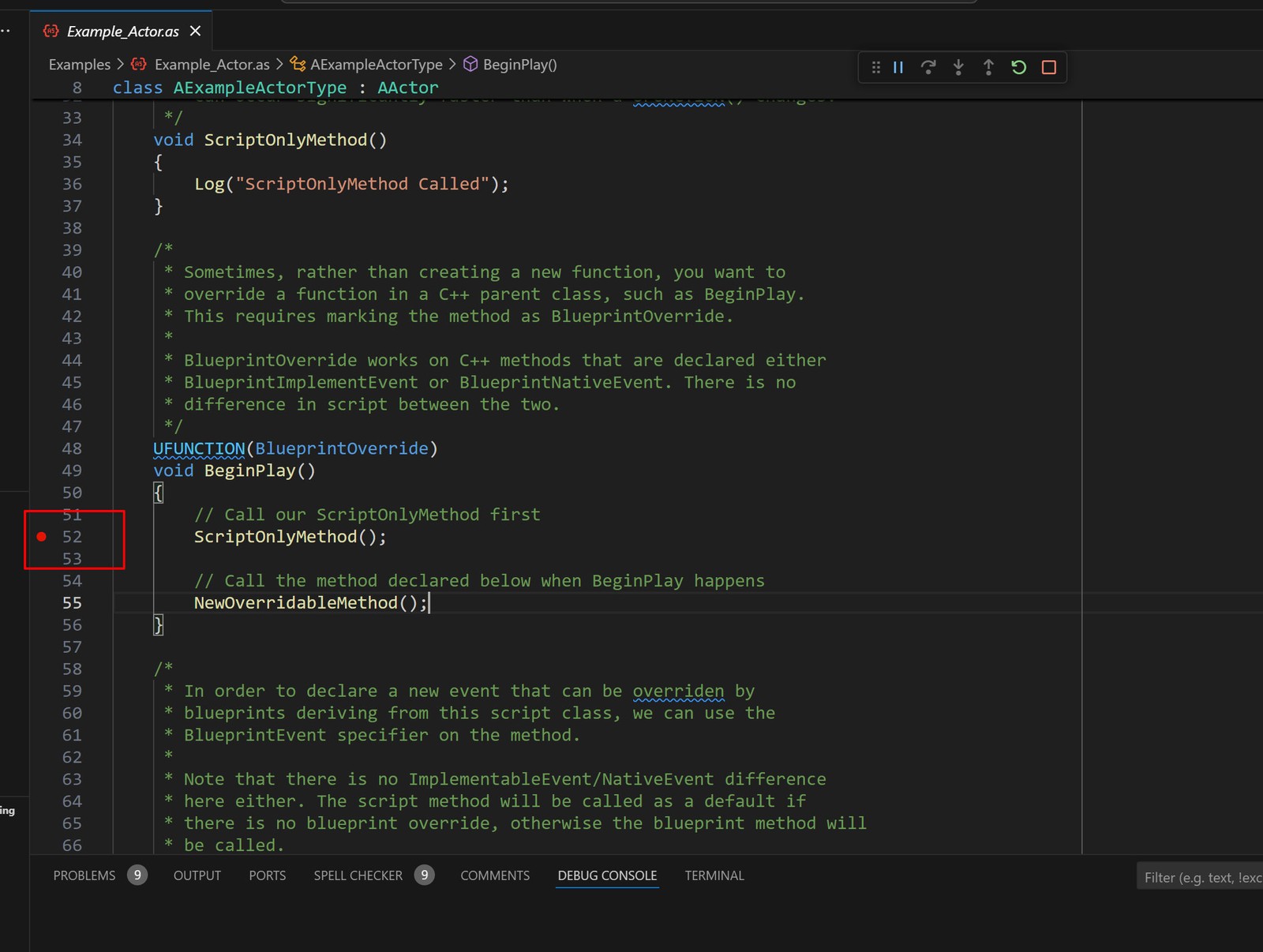Switch to the TERMINAL panel tab
This screenshot has height=952, width=1263.
[x=714, y=875]
